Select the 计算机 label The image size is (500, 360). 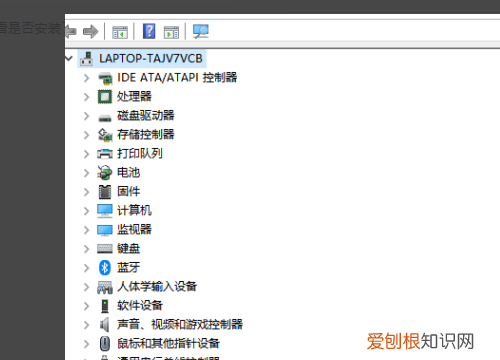pyautogui.click(x=134, y=211)
